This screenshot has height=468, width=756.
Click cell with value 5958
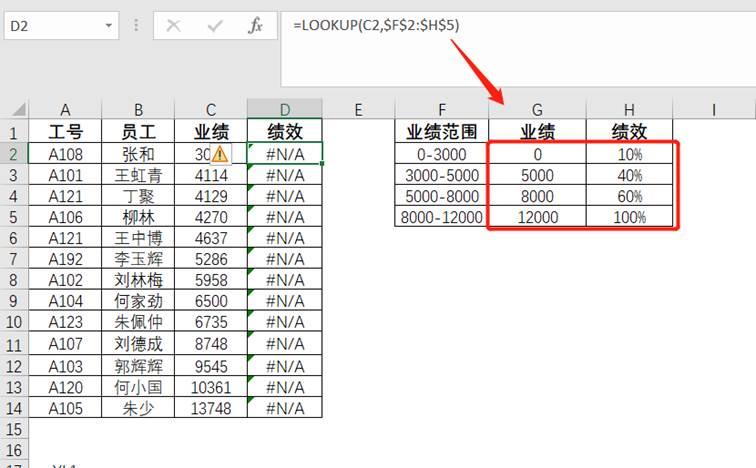pos(211,280)
